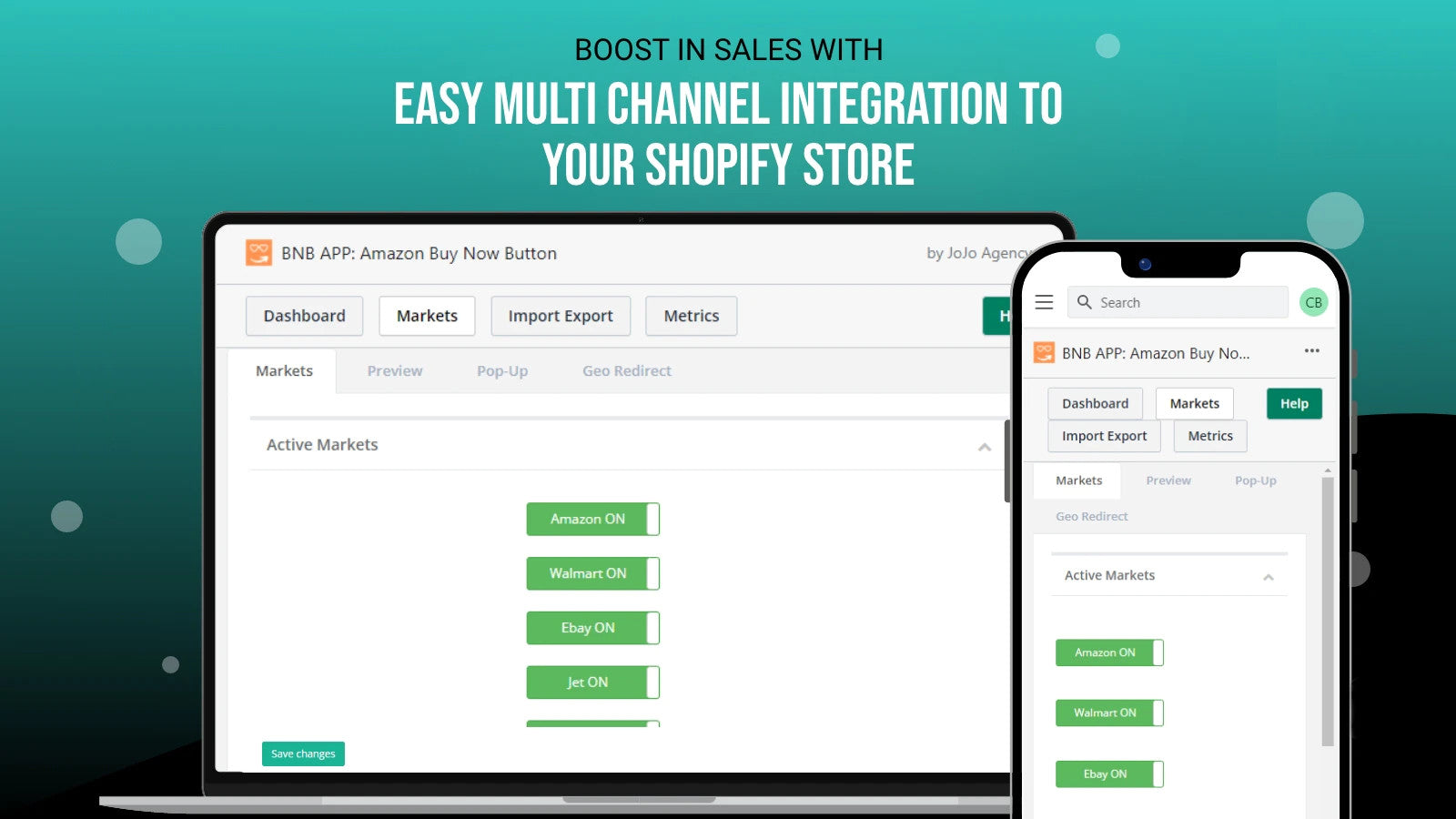The height and width of the screenshot is (819, 1456).
Task: Open the three-dot overflow menu on mobile
Action: coord(1312,350)
